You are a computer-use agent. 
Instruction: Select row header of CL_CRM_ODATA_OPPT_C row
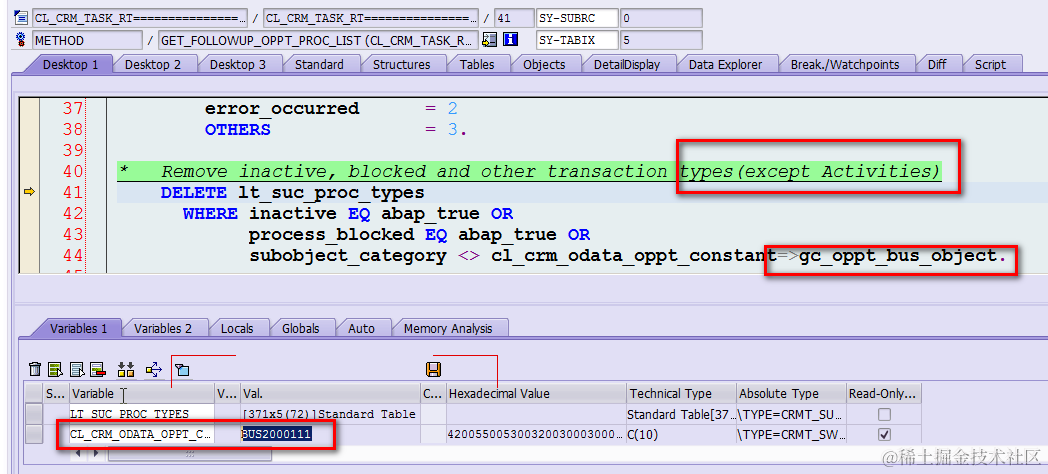[33, 435]
